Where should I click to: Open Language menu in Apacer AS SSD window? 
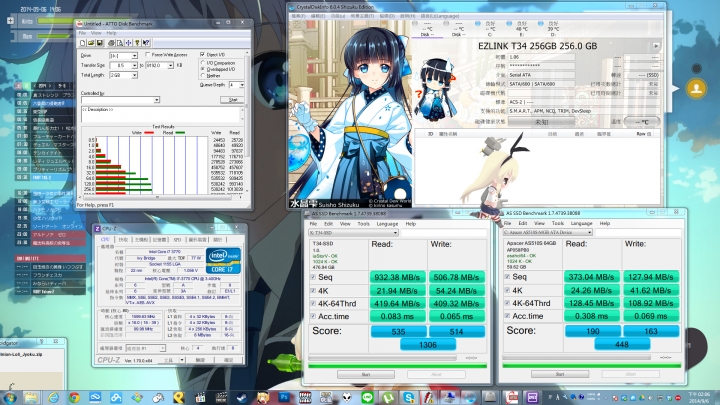click(581, 223)
